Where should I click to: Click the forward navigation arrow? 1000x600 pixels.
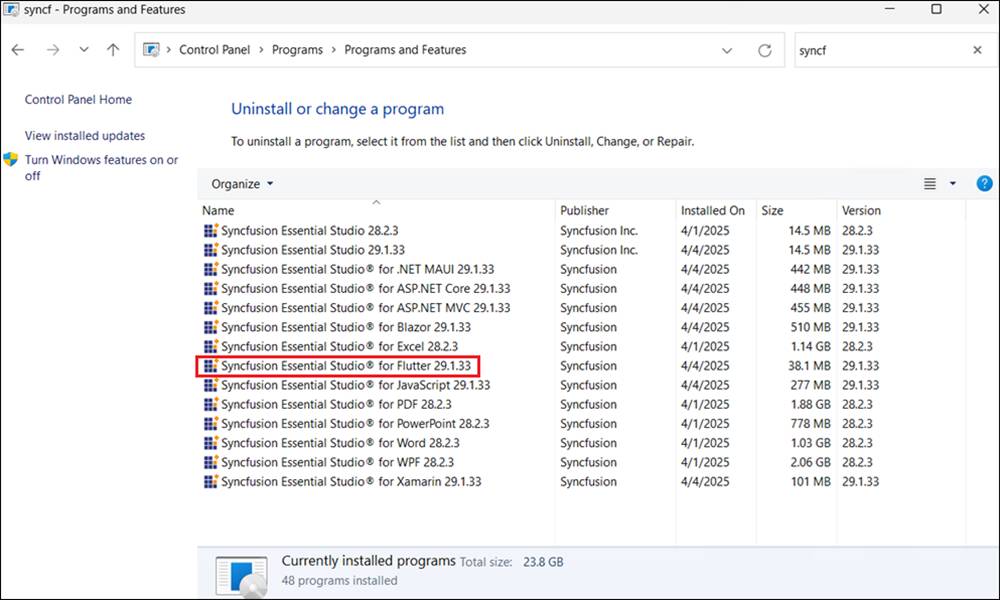(x=53, y=50)
